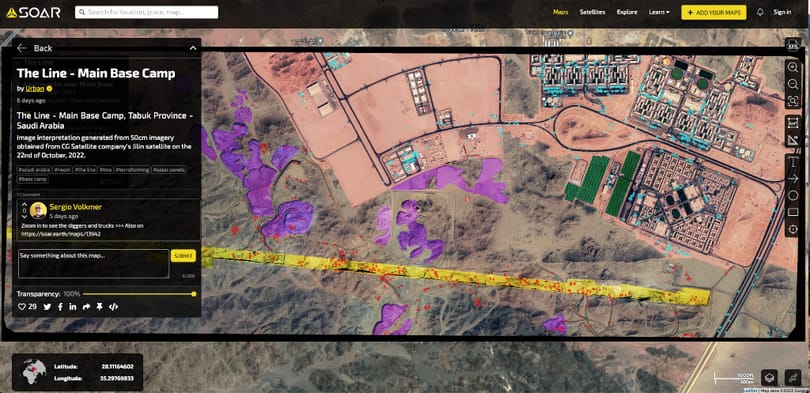The width and height of the screenshot is (810, 393).
Task: Pin this map using the pin icon
Action: pos(99,307)
